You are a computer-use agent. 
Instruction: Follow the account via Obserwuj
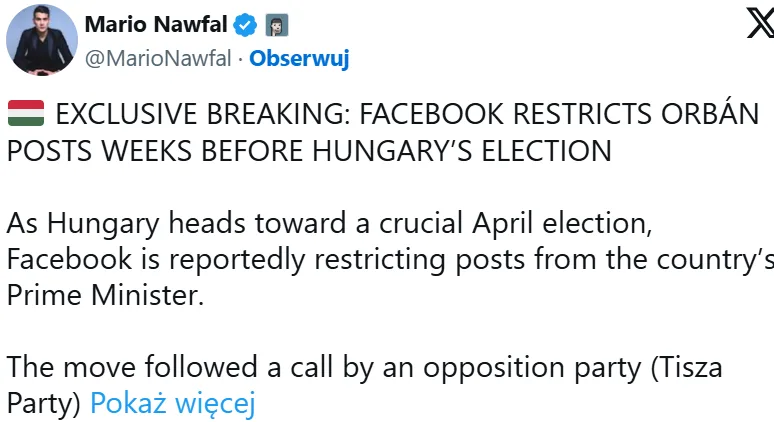[298, 58]
